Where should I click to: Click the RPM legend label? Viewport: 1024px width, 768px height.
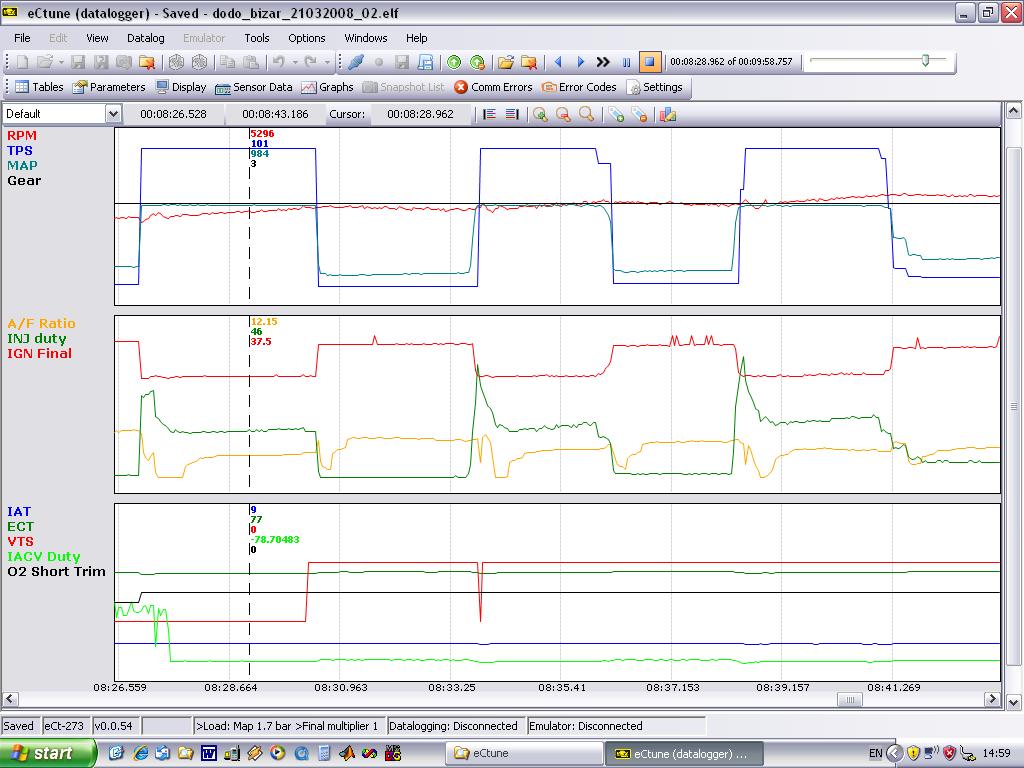[x=22, y=135]
